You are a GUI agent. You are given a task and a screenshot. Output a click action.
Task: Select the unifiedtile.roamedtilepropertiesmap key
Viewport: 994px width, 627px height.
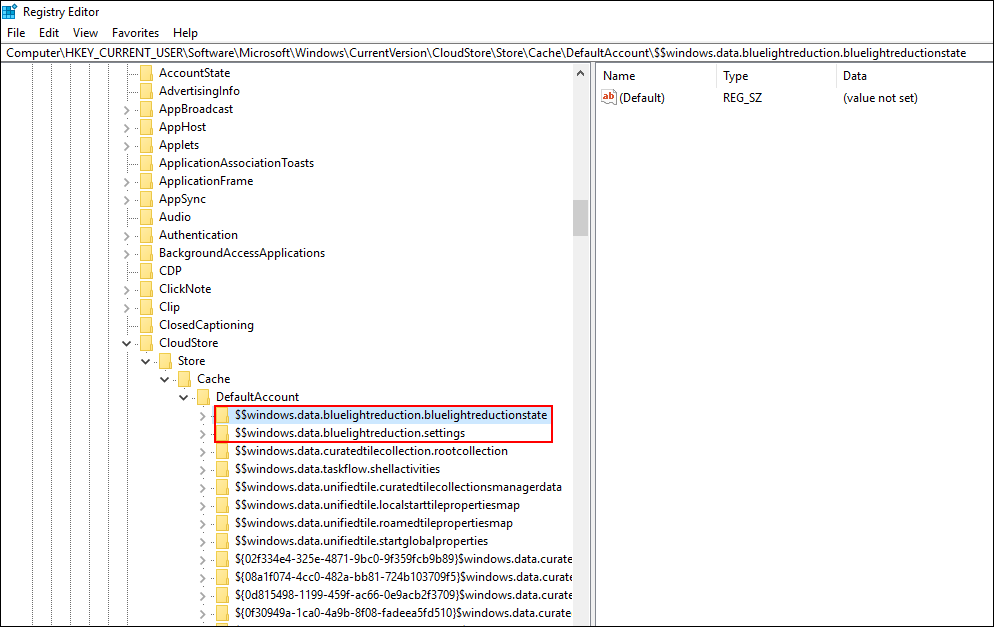coord(373,523)
